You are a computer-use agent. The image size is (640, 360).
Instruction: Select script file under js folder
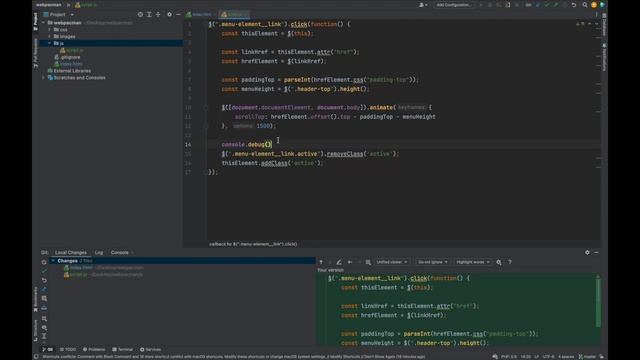72,50
